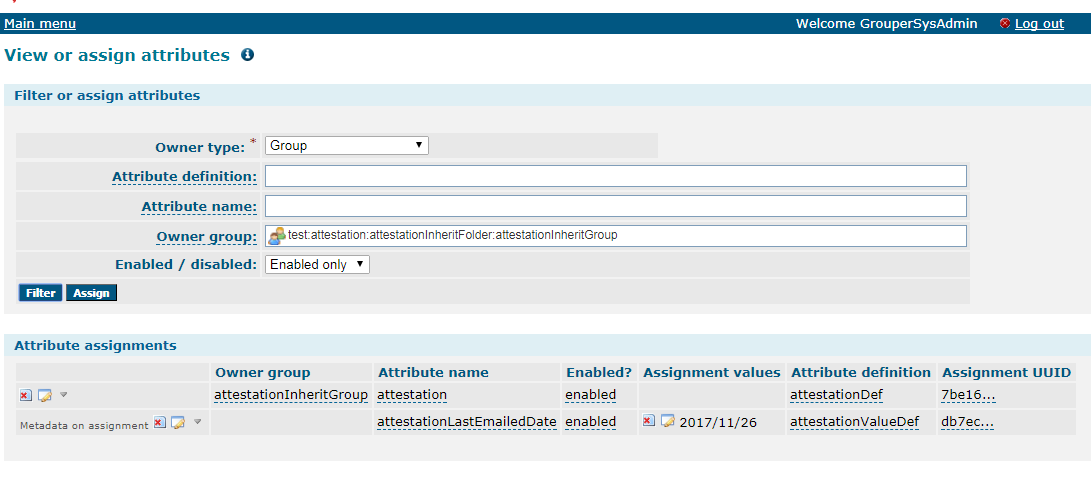Expand the attestation row action menu arrow
Screen dimensions: 1091x477
tap(63, 394)
